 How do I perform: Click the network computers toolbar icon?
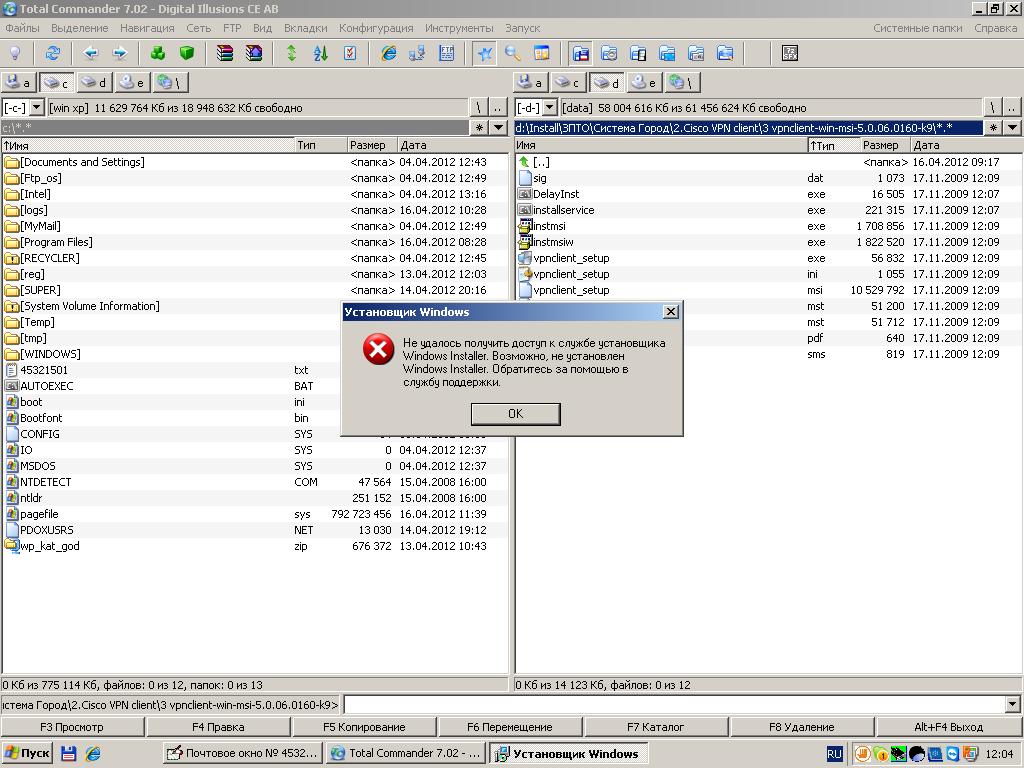point(417,54)
